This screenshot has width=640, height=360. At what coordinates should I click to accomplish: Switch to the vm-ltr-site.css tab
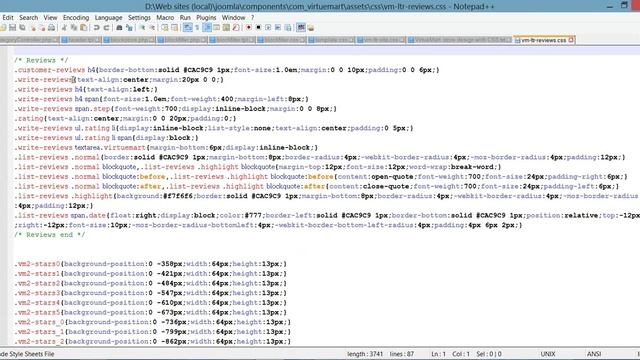[x=381, y=40]
